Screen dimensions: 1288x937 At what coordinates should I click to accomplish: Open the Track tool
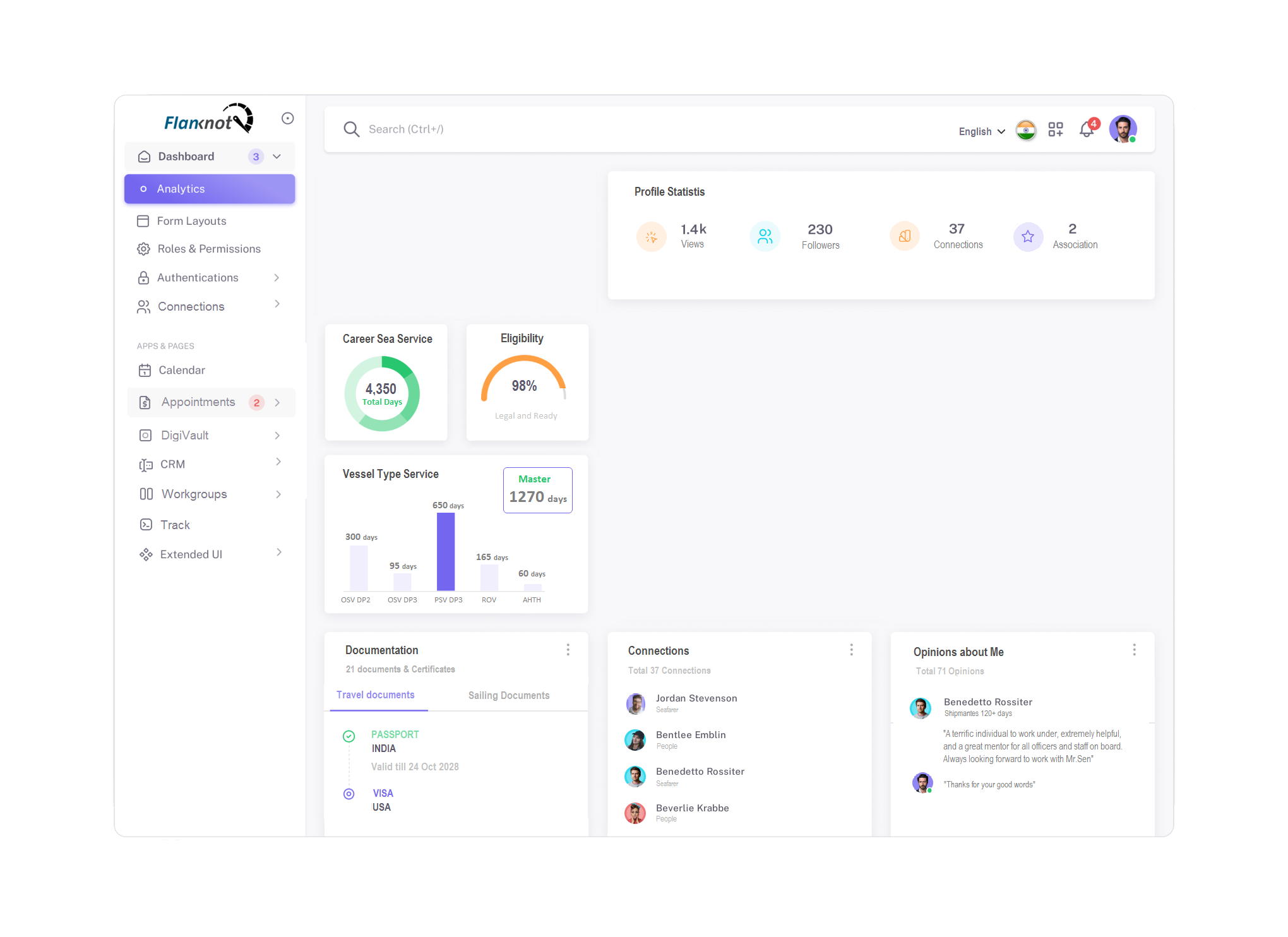[x=145, y=525]
